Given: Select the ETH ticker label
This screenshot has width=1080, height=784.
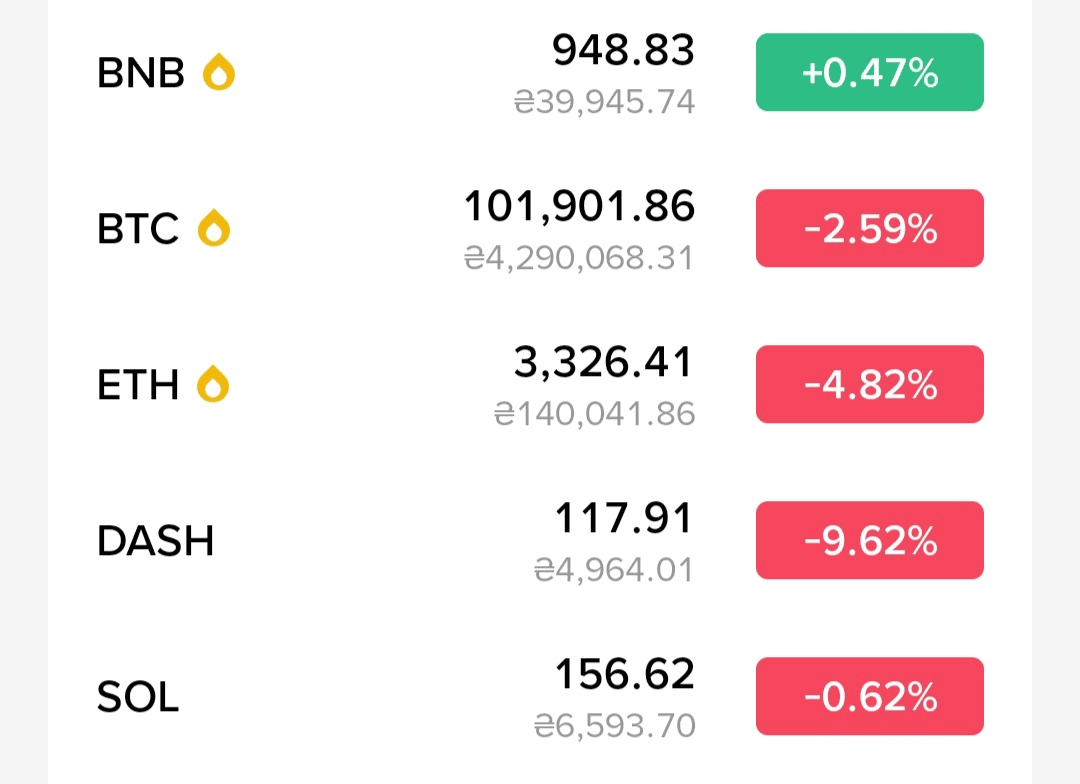Looking at the screenshot, I should point(138,385).
